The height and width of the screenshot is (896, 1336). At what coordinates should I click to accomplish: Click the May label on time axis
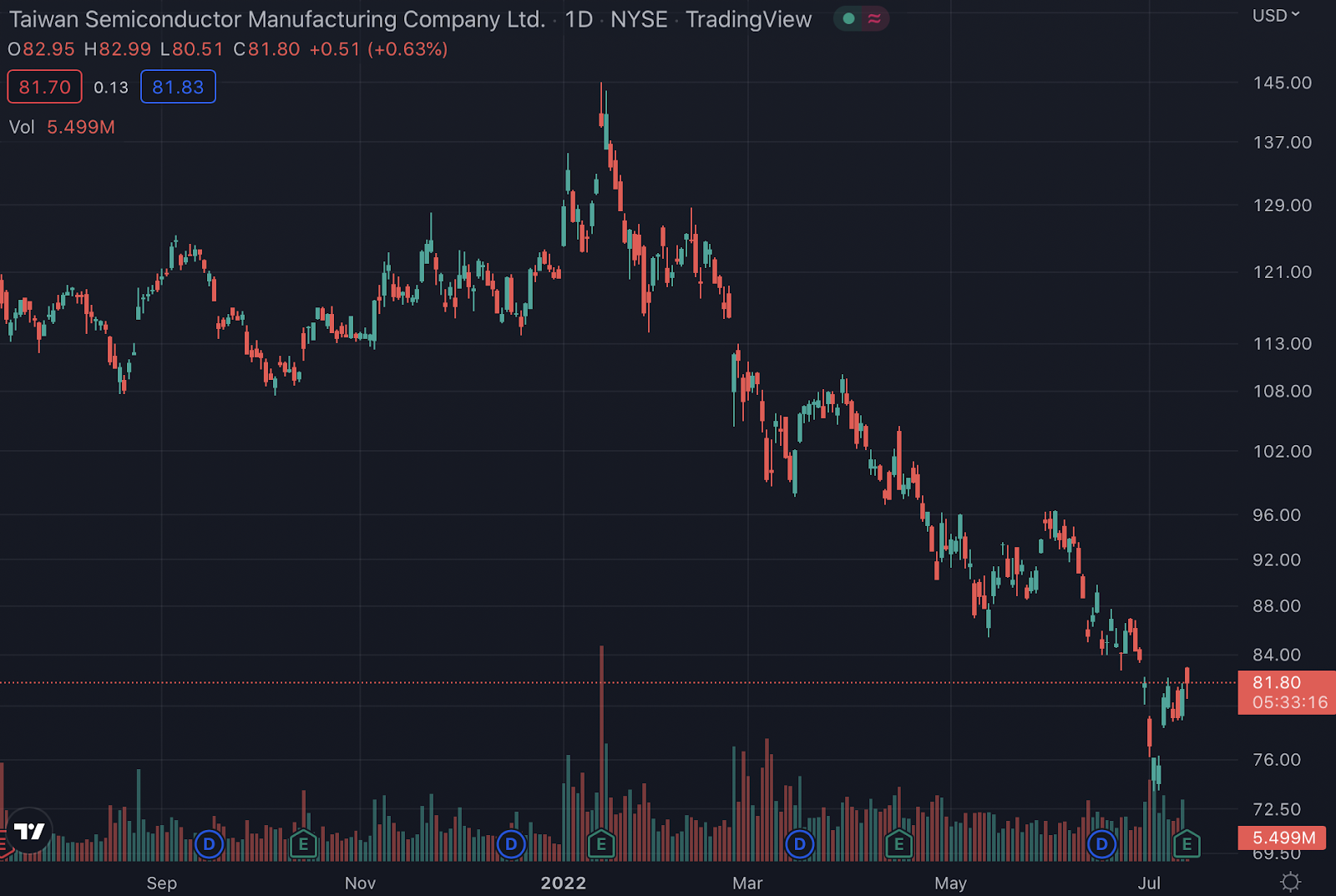coord(950,883)
